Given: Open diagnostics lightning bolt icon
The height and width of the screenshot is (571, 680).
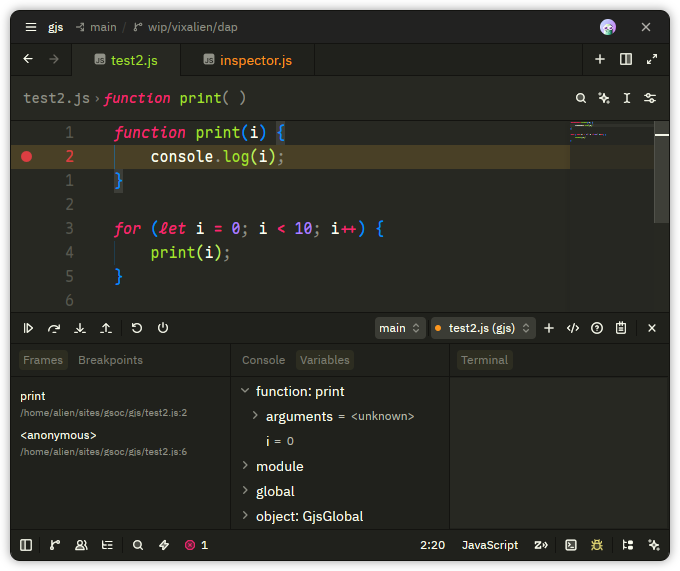Looking at the screenshot, I should click(x=164, y=545).
